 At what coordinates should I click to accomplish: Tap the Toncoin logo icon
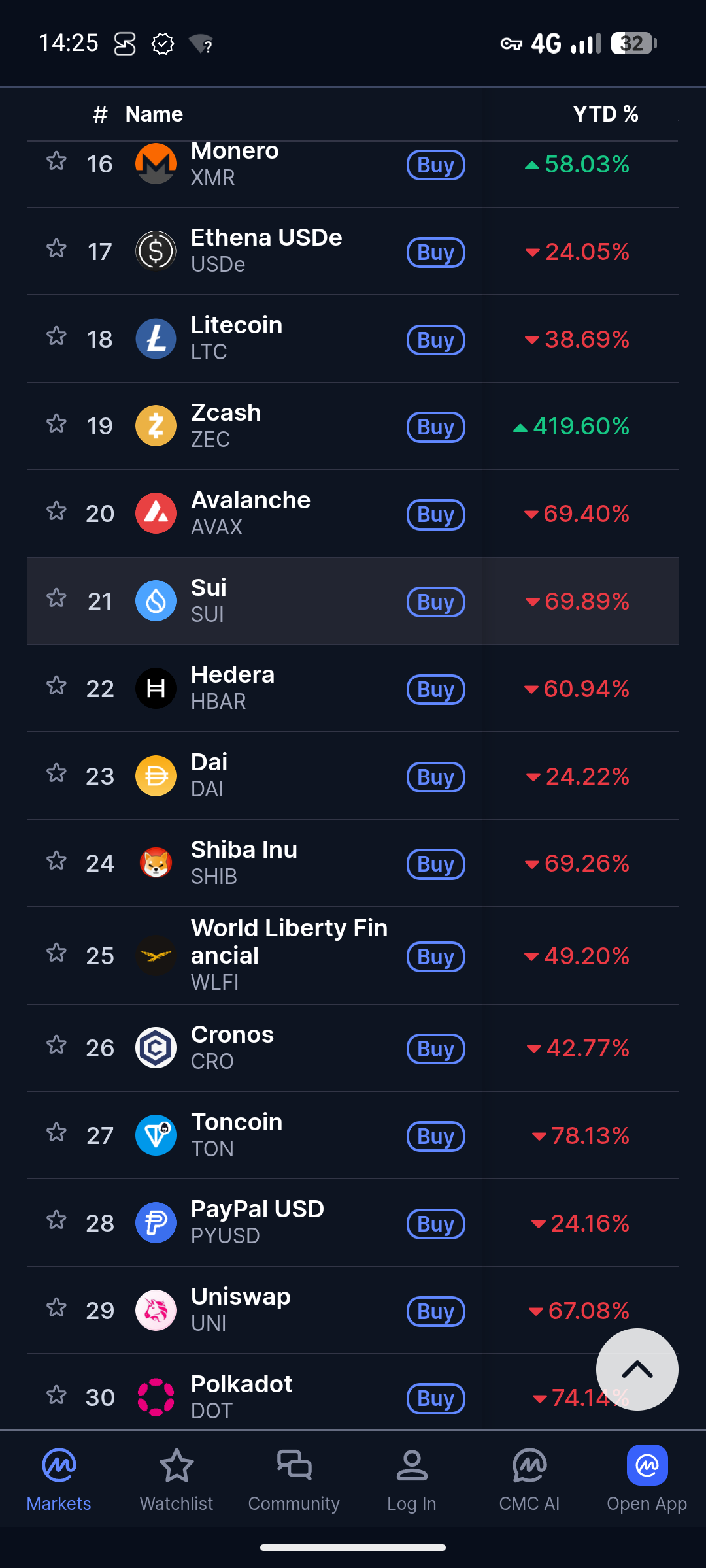(x=156, y=1135)
